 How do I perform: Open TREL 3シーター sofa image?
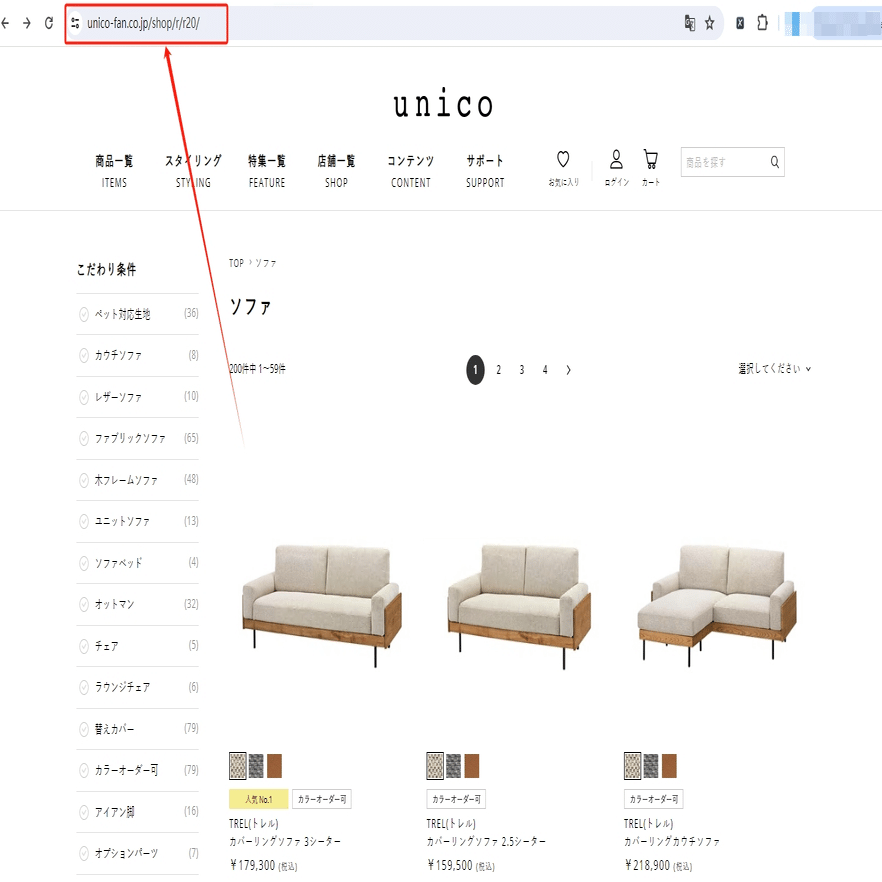coord(322,606)
